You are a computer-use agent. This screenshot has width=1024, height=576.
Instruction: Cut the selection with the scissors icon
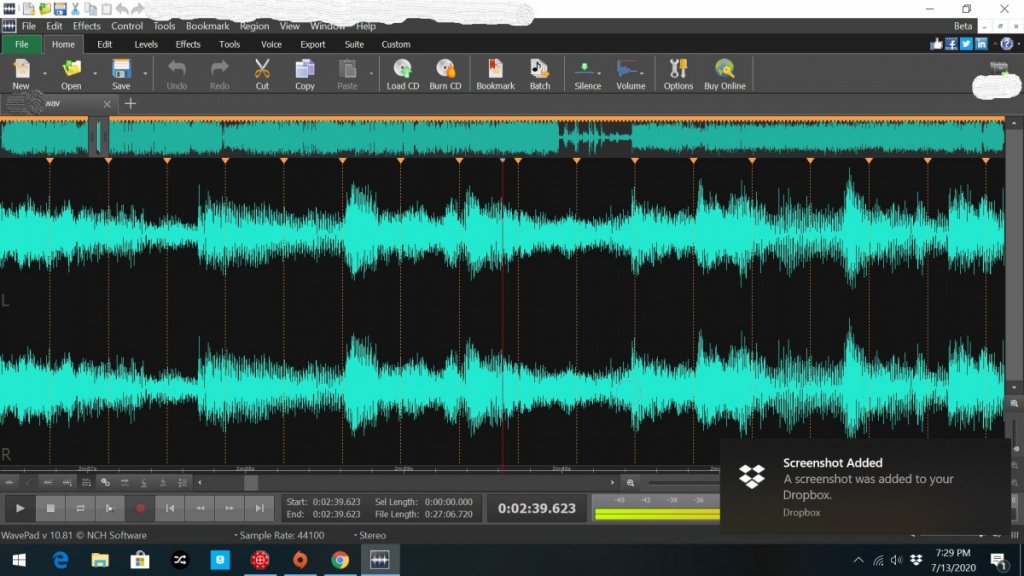[262, 74]
